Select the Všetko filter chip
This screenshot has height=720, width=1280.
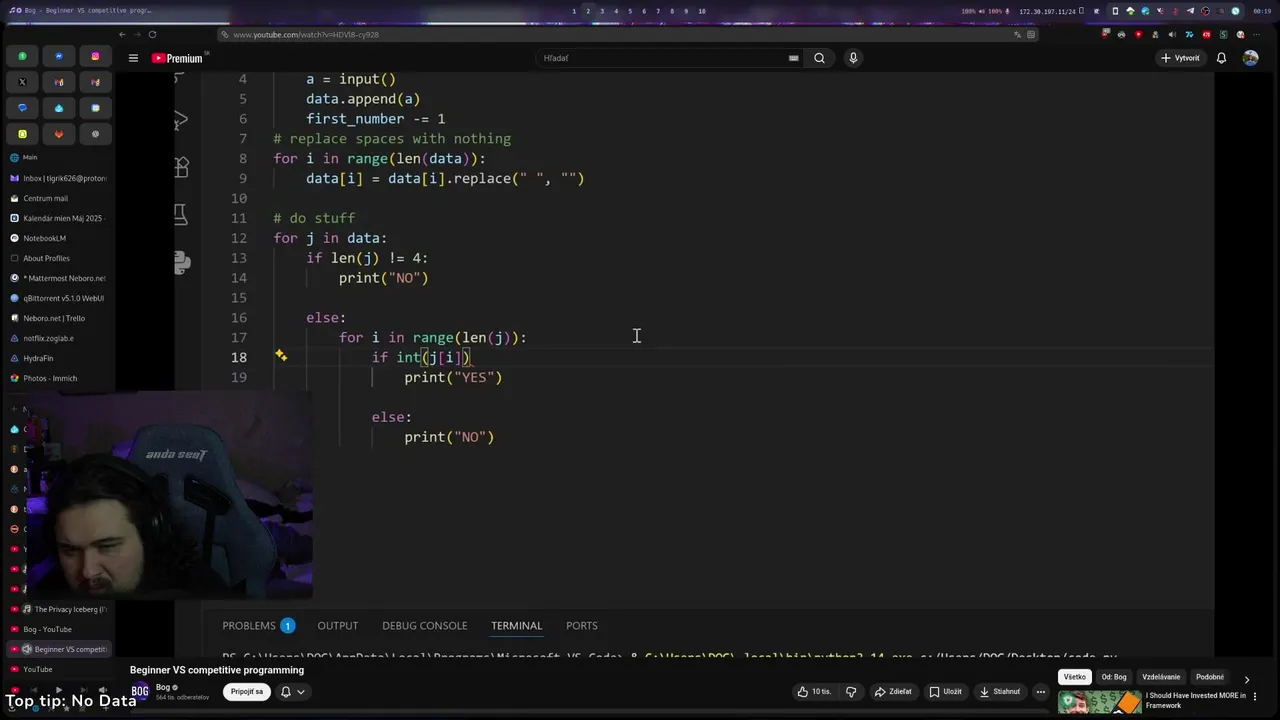click(1075, 677)
